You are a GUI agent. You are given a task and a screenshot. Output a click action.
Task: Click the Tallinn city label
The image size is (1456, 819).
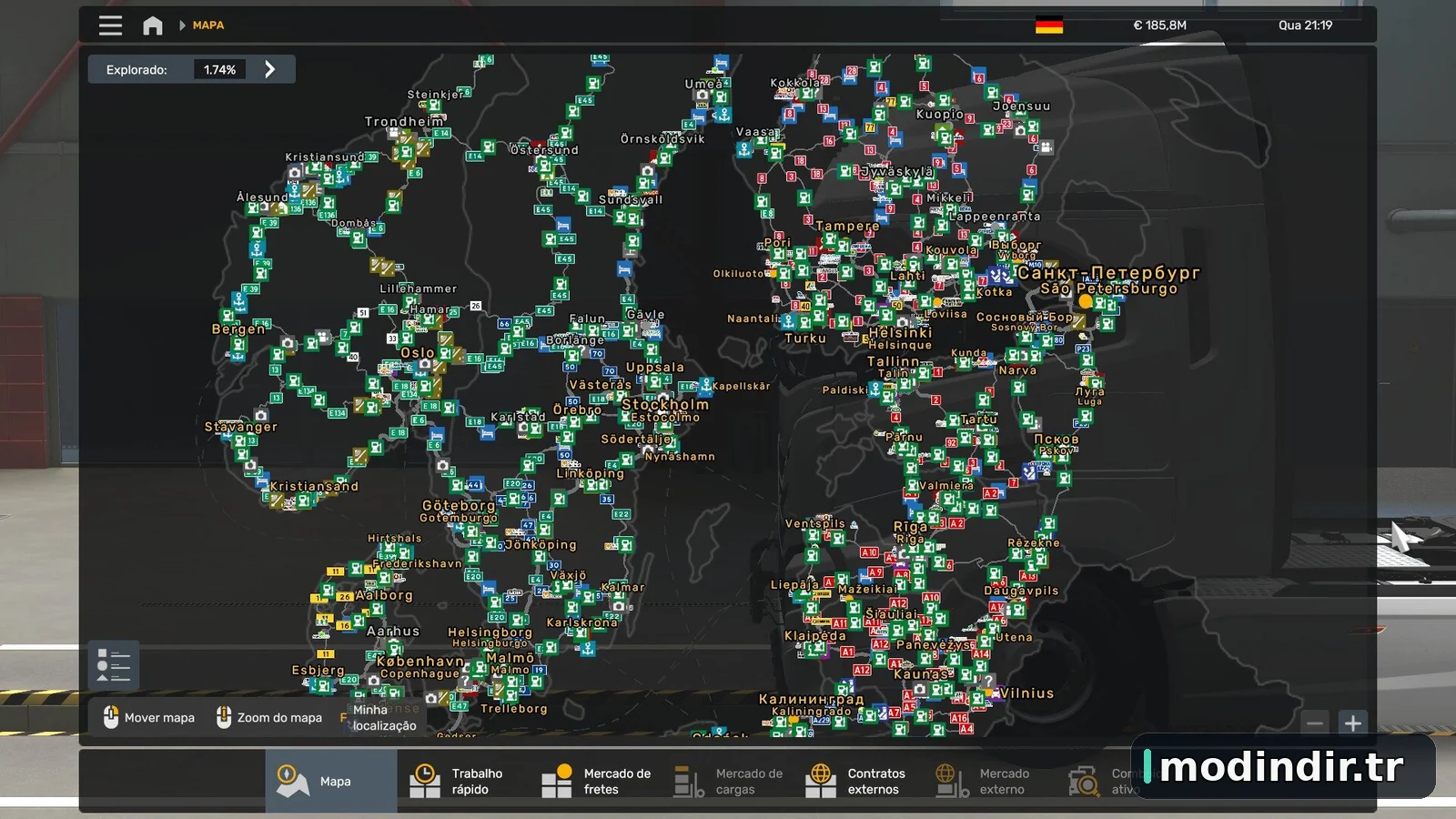point(894,361)
